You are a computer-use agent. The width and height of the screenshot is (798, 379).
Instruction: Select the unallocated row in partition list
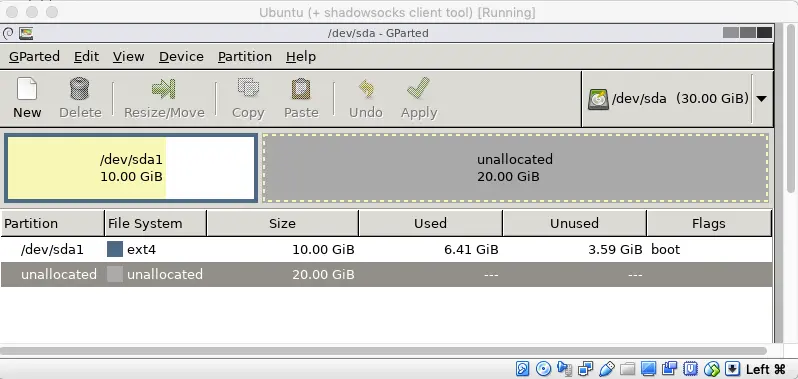386,274
